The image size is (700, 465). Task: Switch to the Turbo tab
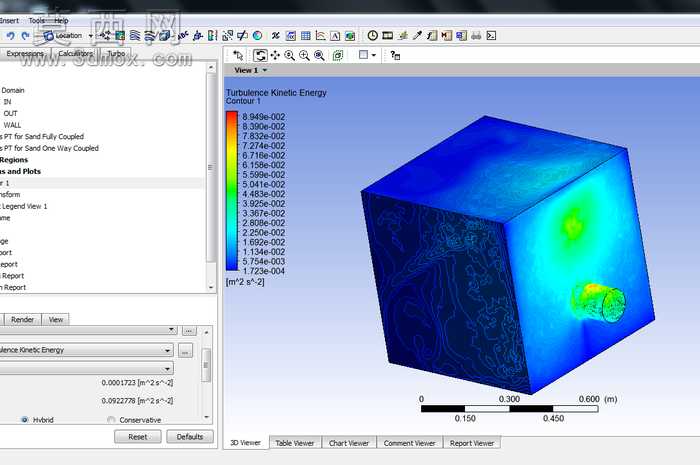click(x=116, y=54)
